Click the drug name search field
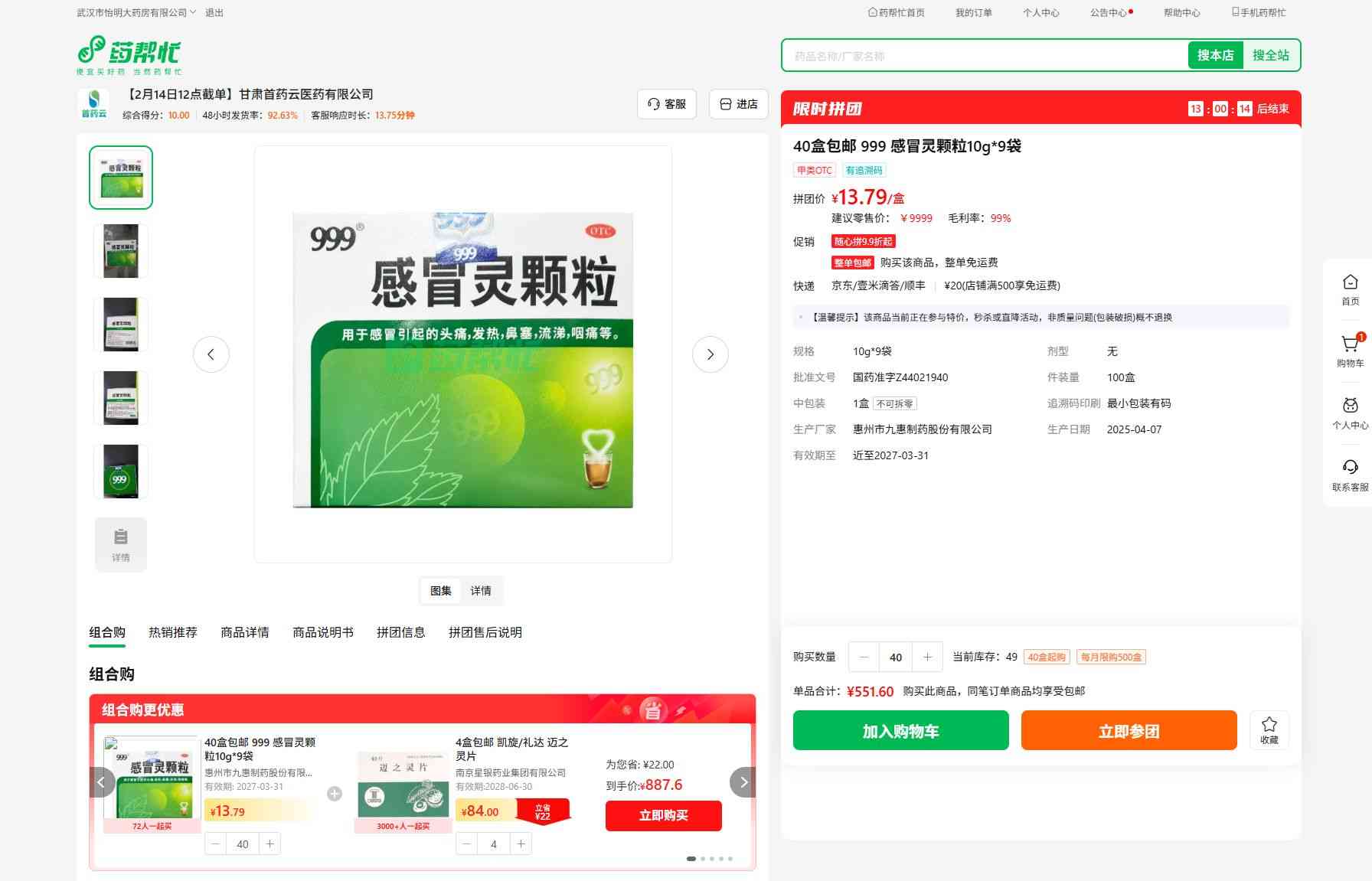The image size is (1372, 881). pyautogui.click(x=985, y=56)
